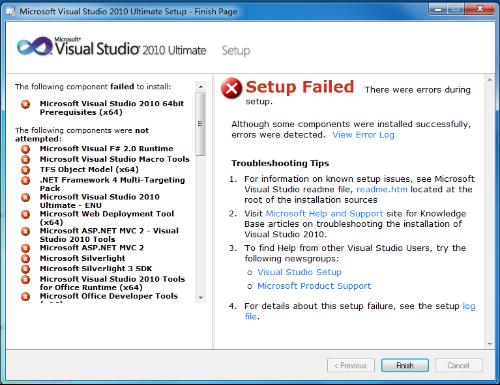Open the Visual Studio Setup newsgroup link
The width and height of the screenshot is (500, 385).
(299, 272)
